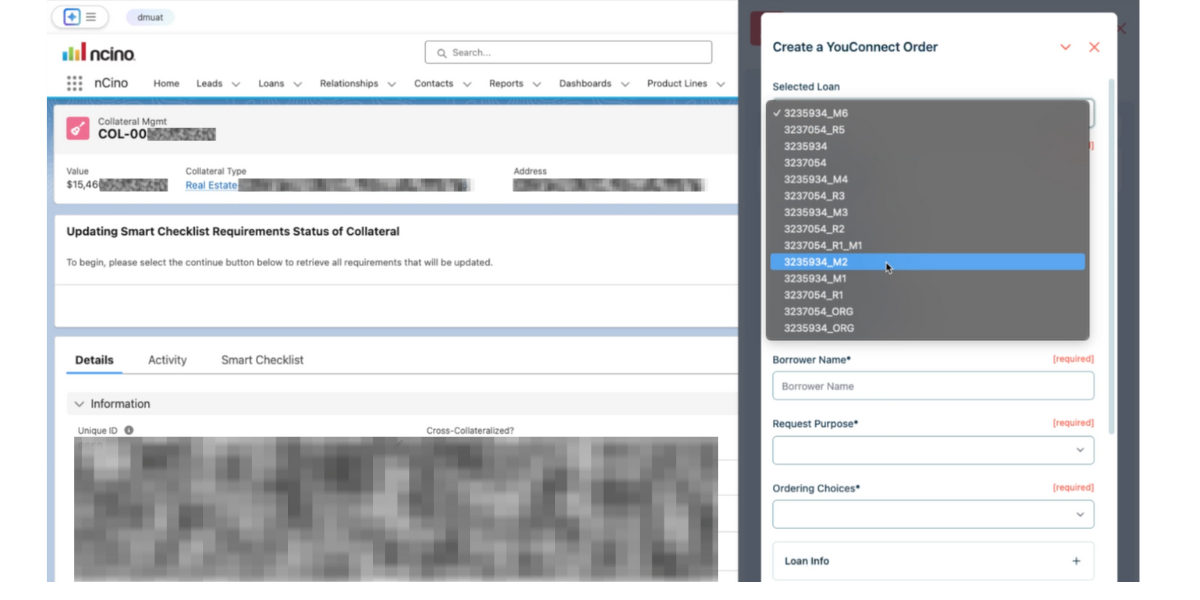Click the Borrower Name input field
This screenshot has width=1200, height=600.
click(x=933, y=386)
